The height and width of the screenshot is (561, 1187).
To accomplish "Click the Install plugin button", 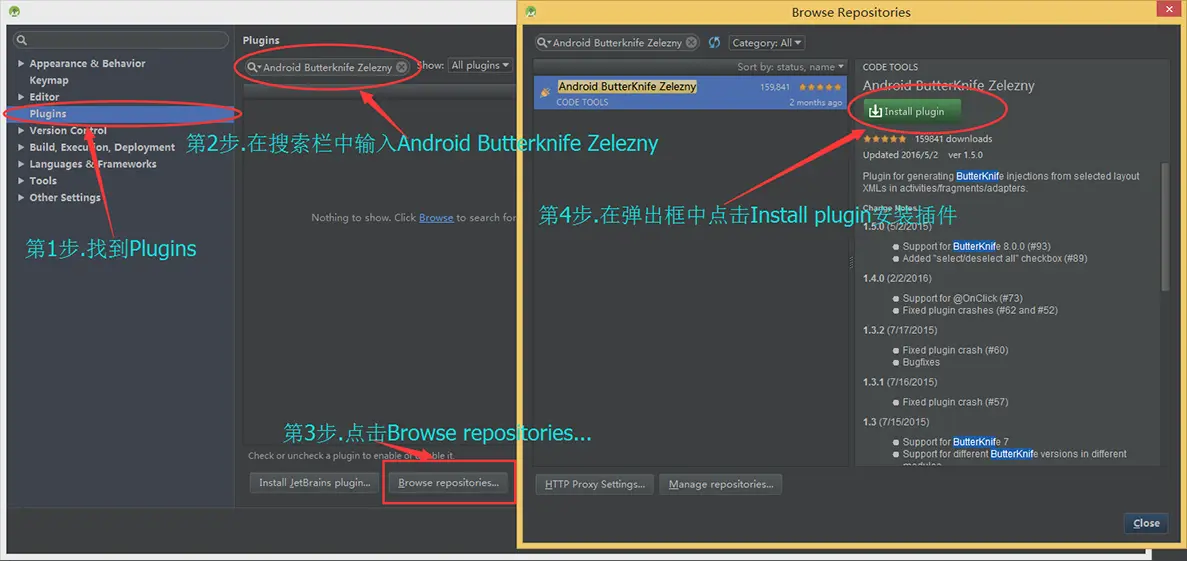I will pos(913,111).
